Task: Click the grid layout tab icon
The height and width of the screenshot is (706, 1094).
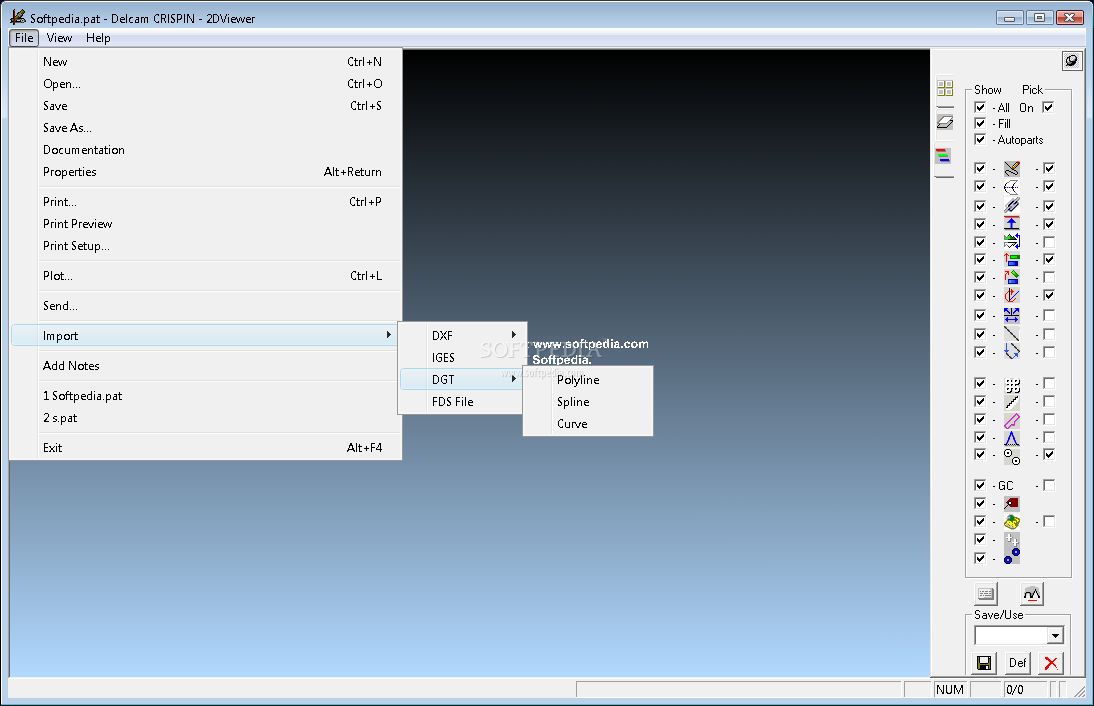Action: [x=945, y=88]
